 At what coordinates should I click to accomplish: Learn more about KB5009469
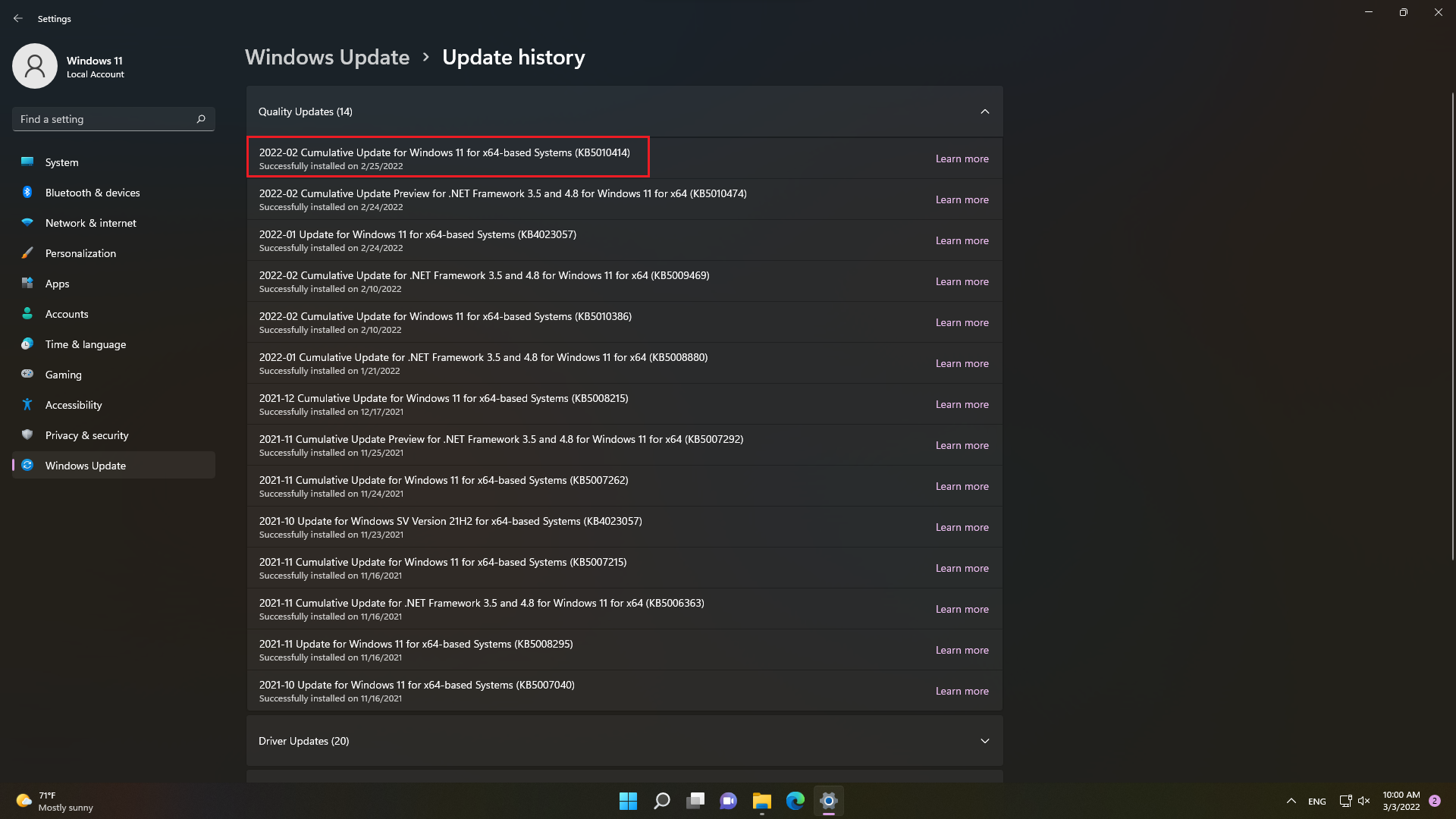[962, 281]
